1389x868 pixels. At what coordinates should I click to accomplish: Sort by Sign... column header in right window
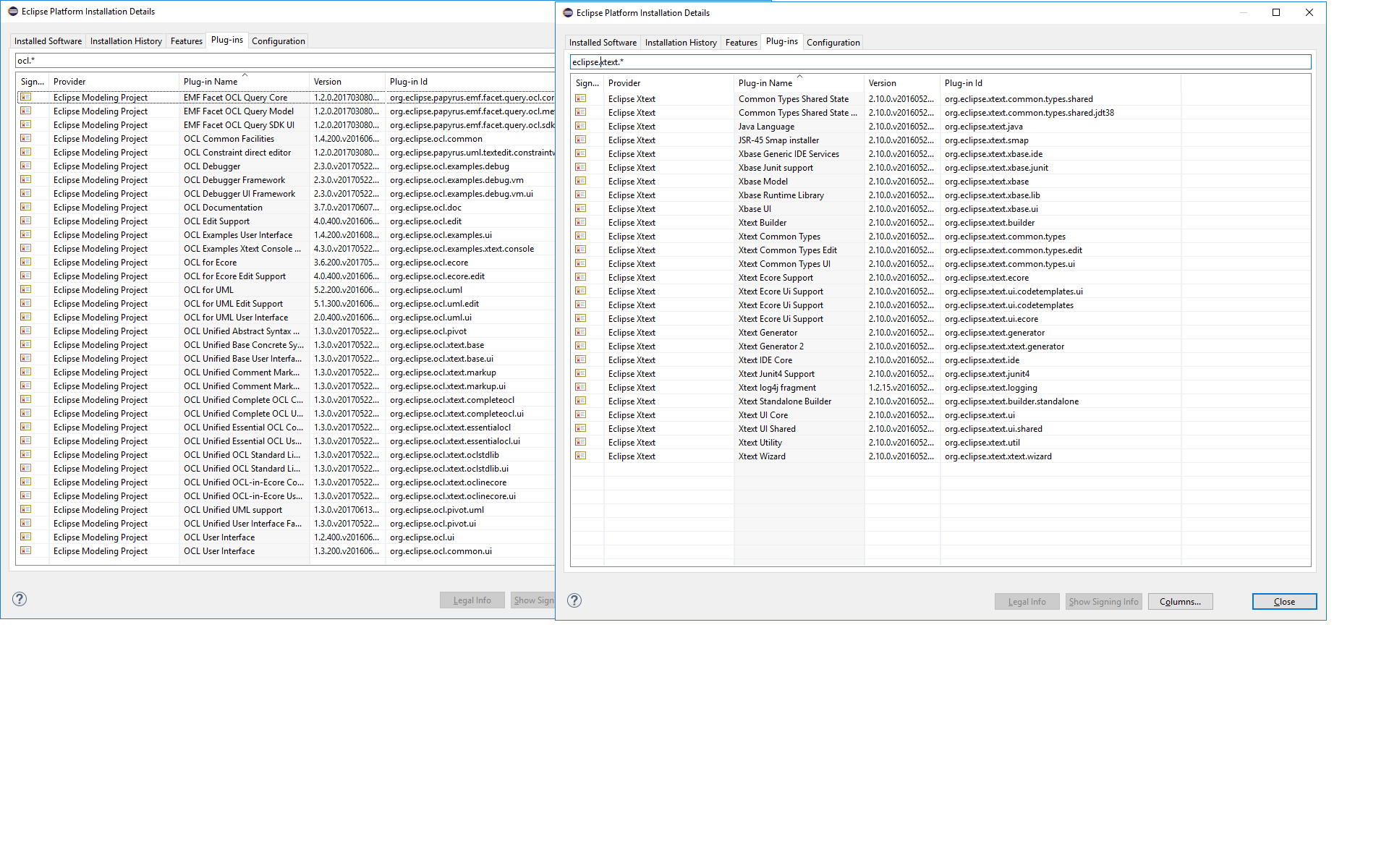pyautogui.click(x=587, y=83)
